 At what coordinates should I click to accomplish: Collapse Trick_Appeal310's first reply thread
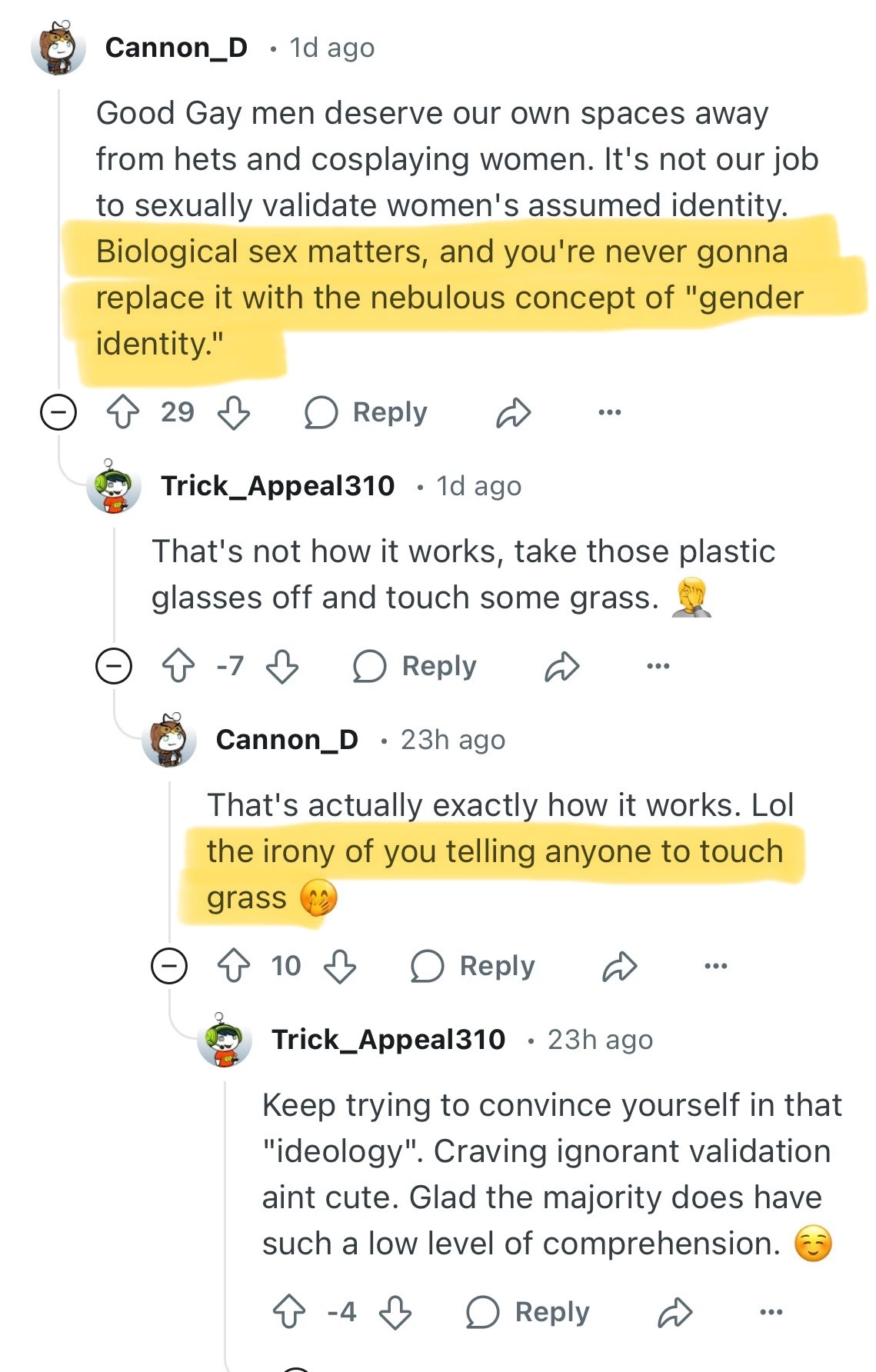(x=114, y=666)
